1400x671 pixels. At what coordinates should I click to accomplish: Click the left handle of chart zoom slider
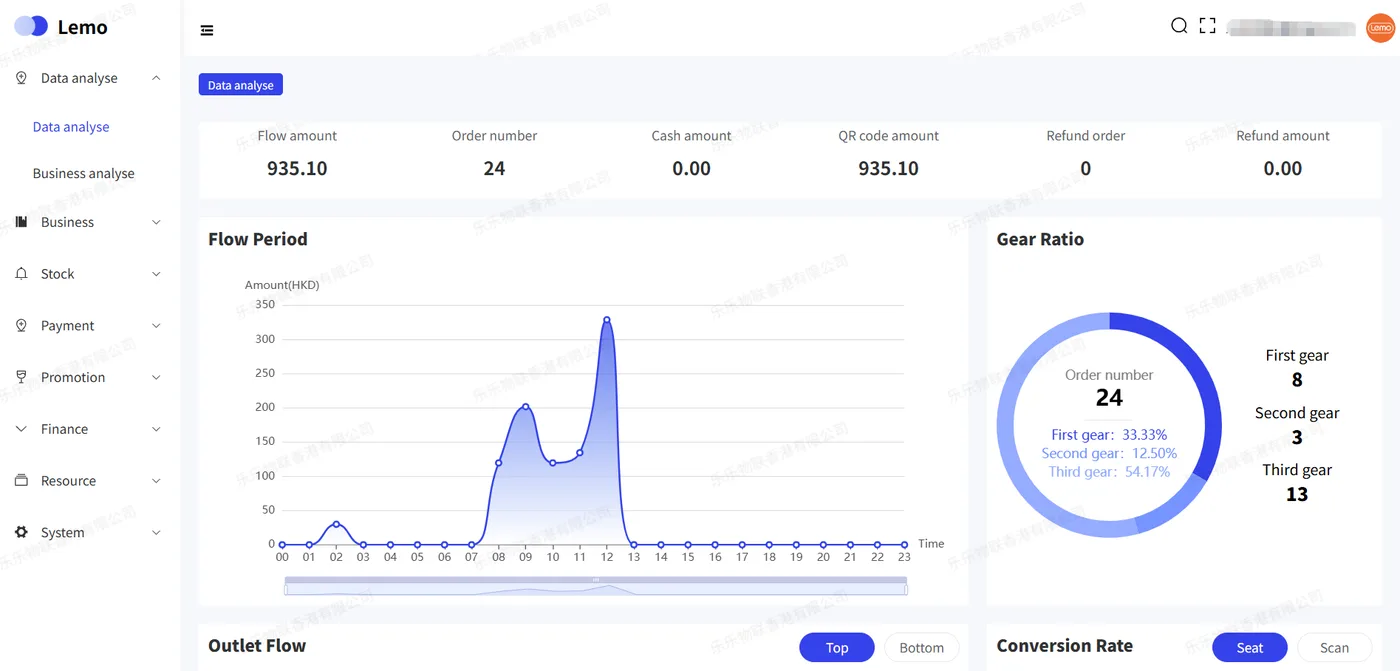[x=285, y=590]
